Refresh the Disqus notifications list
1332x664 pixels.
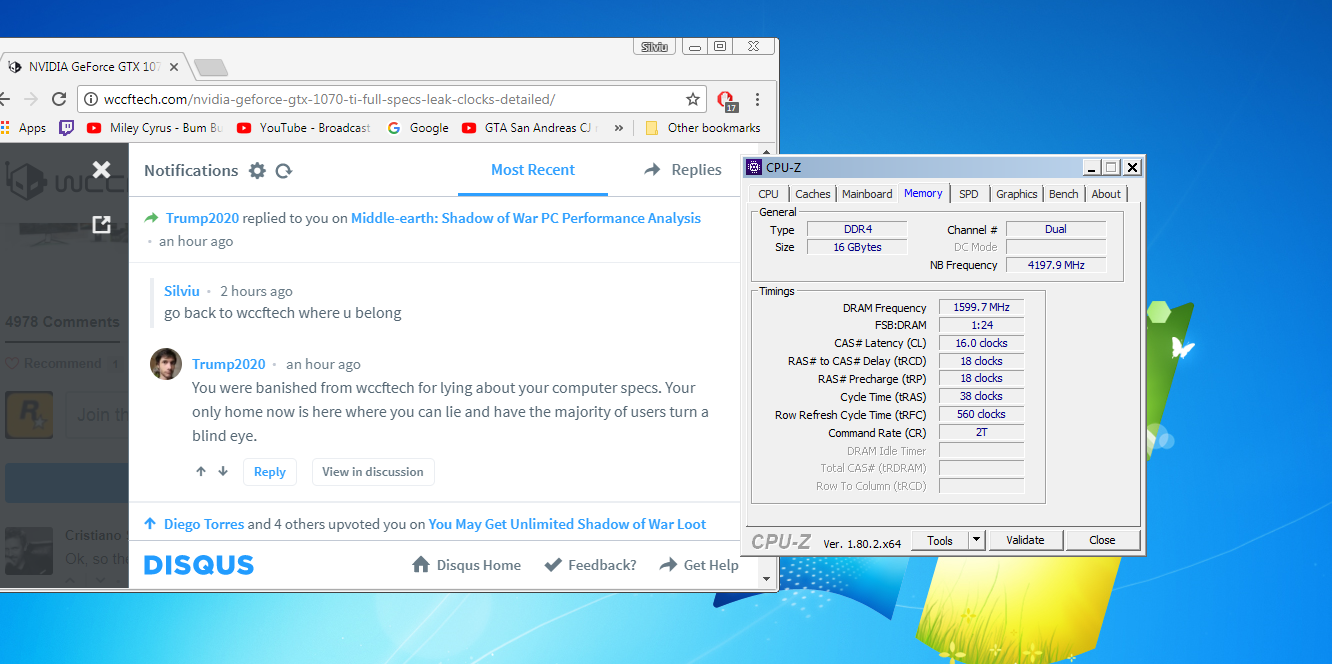[284, 171]
